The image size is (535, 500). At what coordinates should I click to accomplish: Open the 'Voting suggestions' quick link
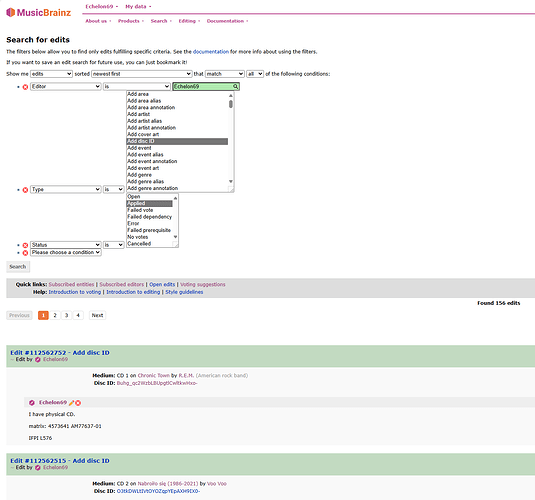pyautogui.click(x=203, y=284)
